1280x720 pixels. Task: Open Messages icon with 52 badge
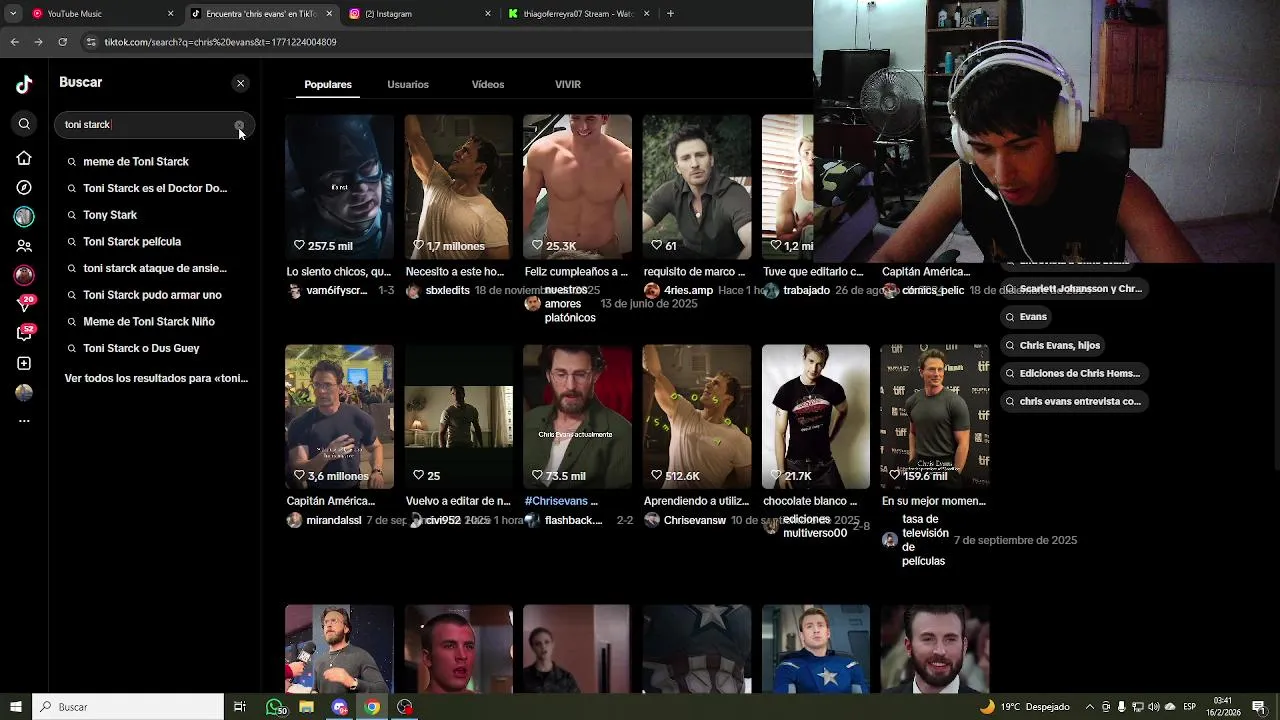(x=24, y=333)
